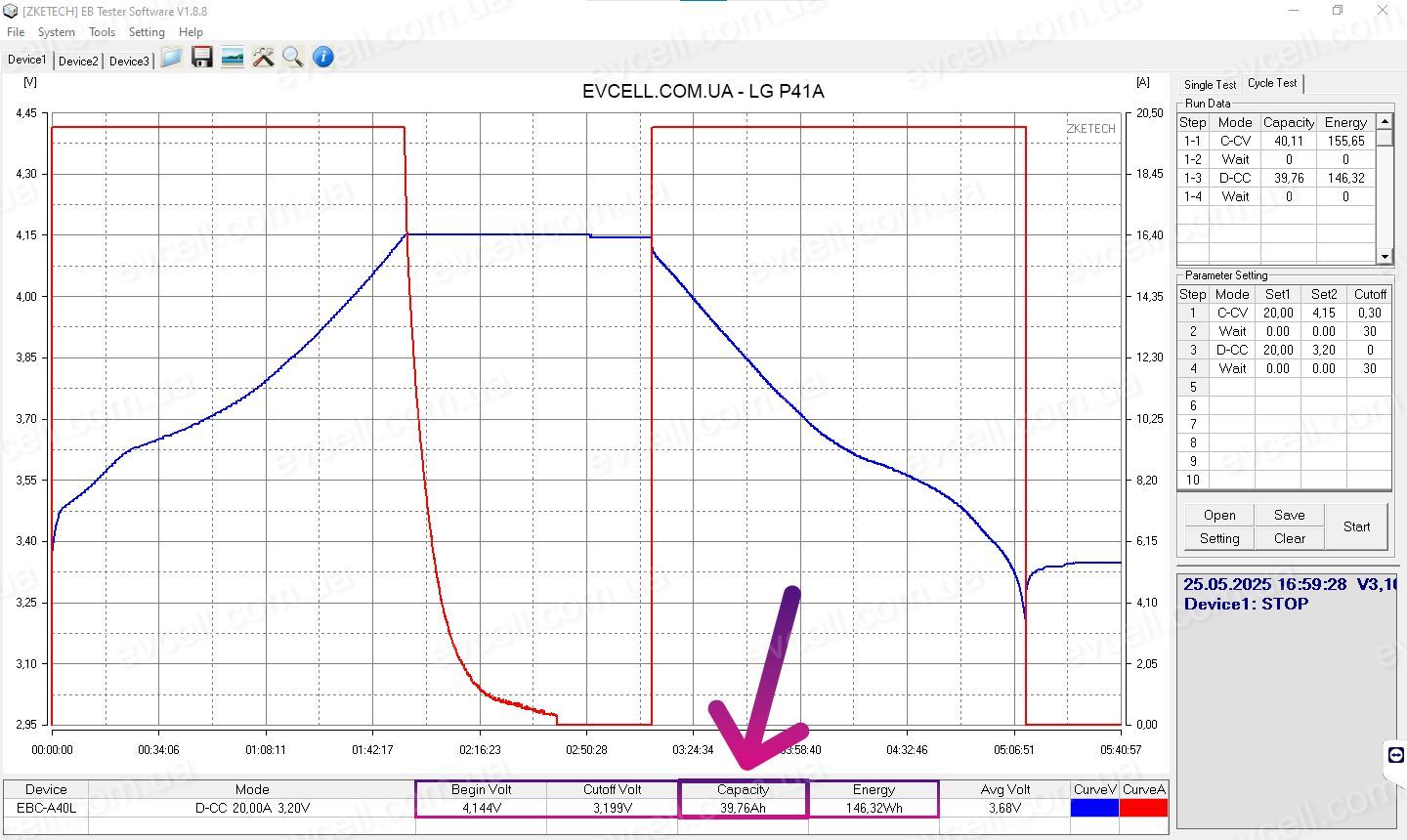
Task: Click the save-as-picture landscape icon
Action: point(233,58)
